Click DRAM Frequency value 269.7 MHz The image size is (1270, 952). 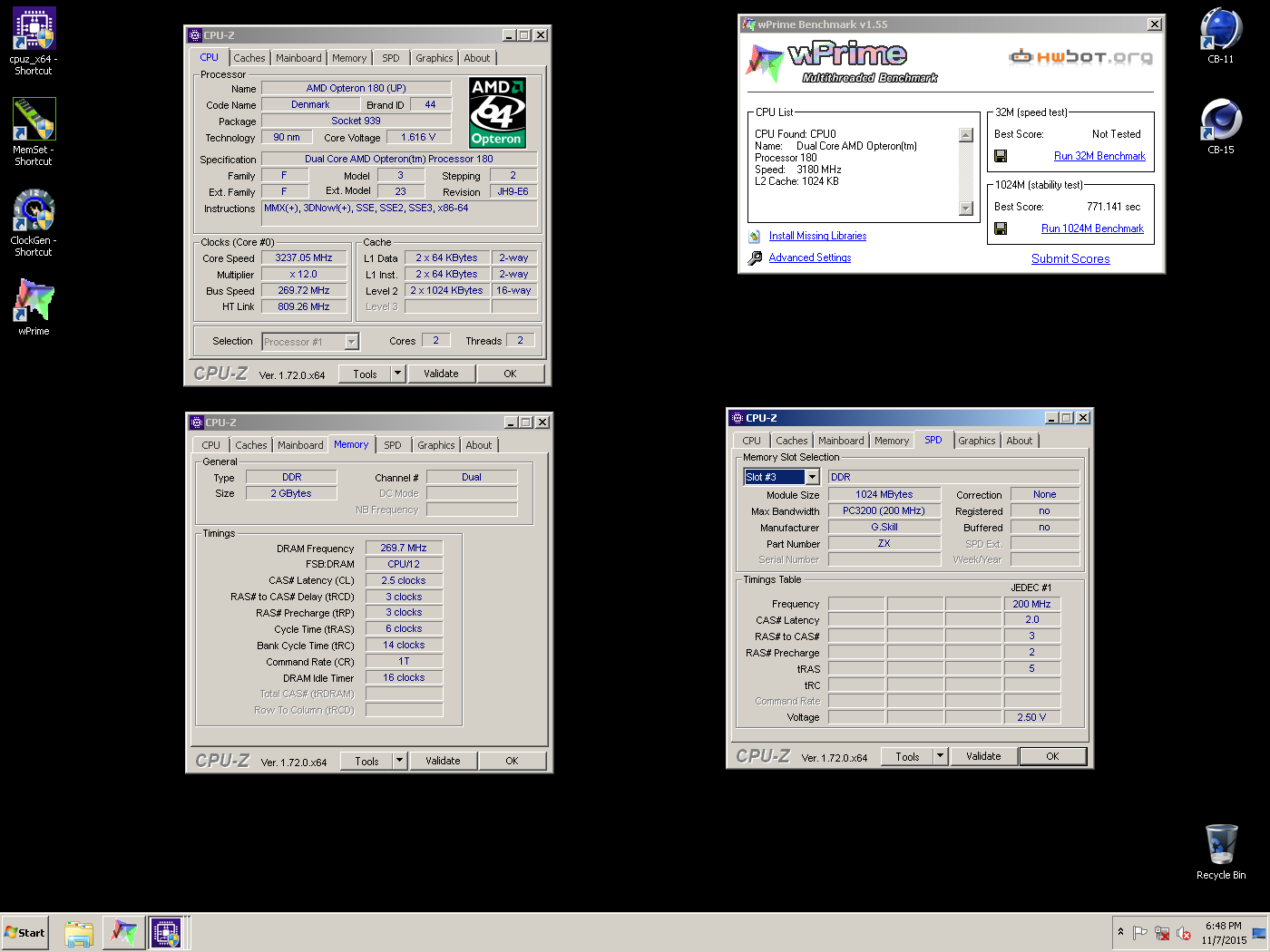(404, 548)
